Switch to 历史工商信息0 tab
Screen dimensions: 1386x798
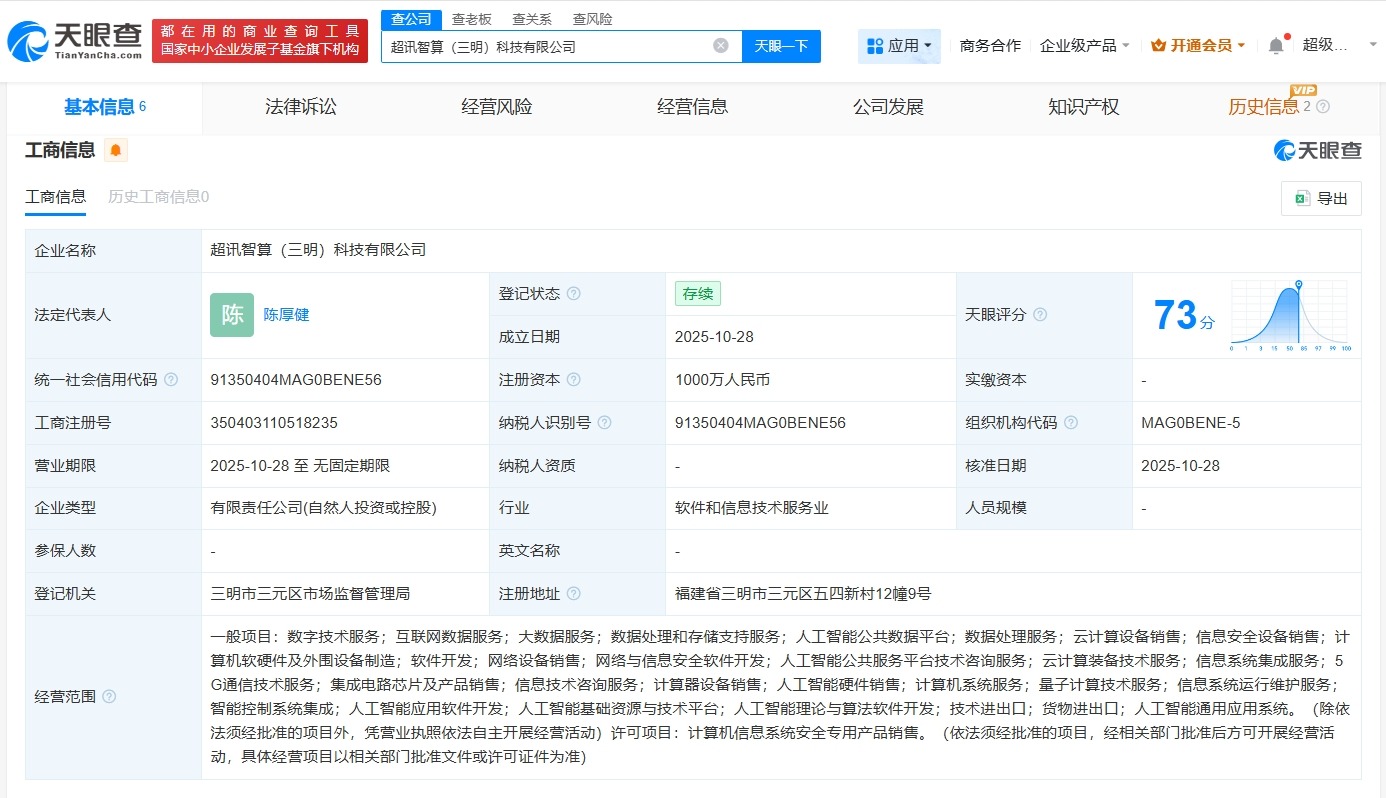click(157, 197)
